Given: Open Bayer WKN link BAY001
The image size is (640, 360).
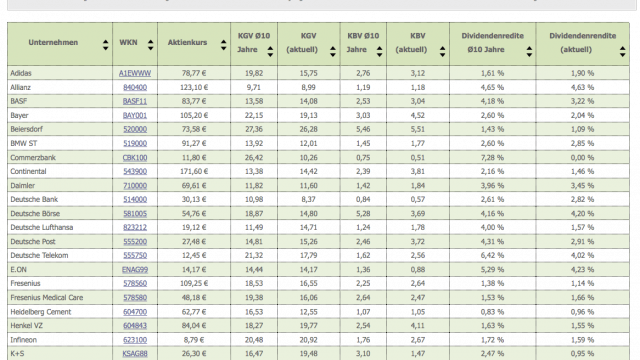Looking at the screenshot, I should pos(135,116).
